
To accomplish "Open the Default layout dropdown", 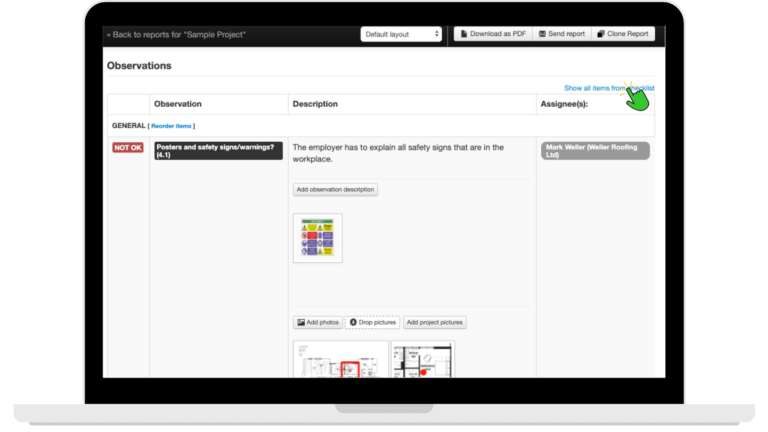I will [x=401, y=34].
